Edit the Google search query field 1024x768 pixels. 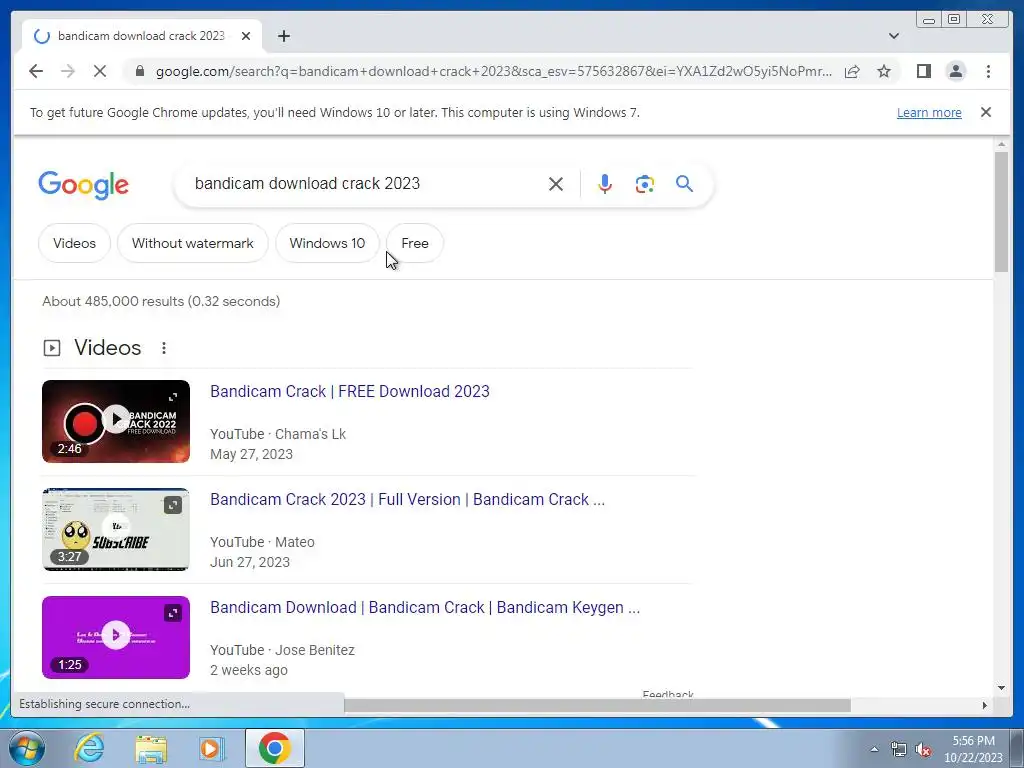[x=366, y=184]
